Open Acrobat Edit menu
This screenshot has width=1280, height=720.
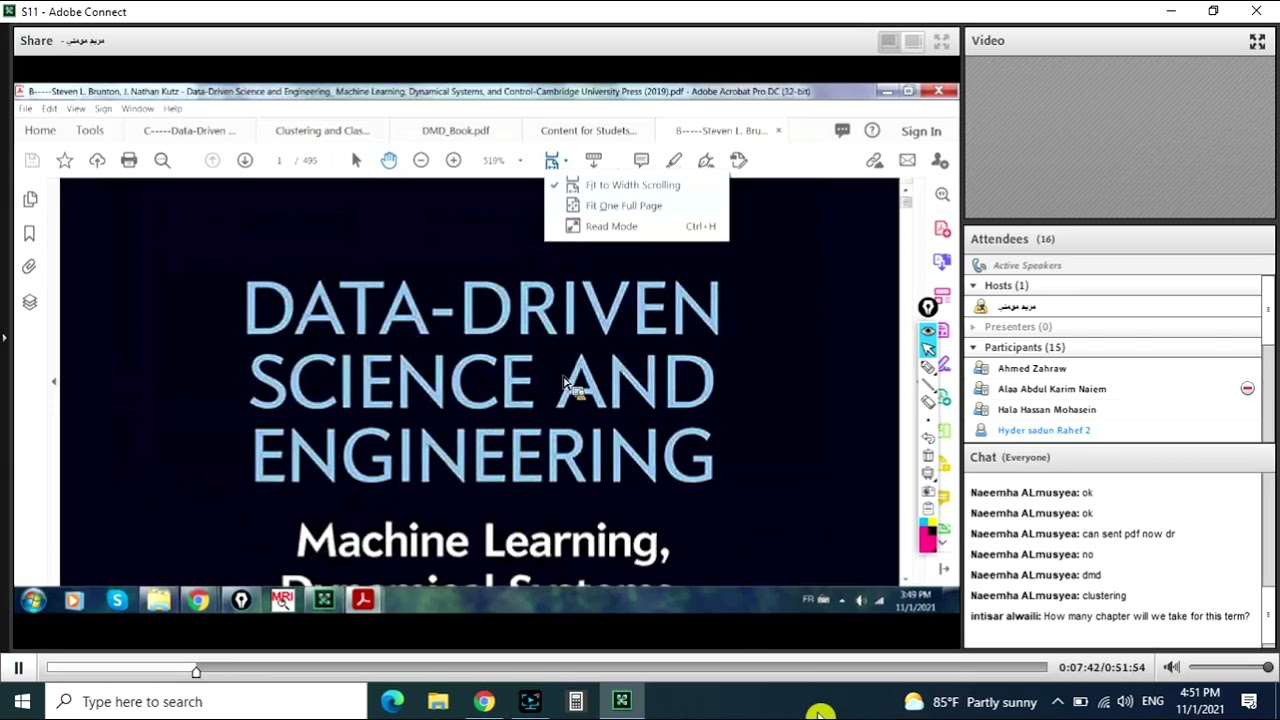point(49,108)
